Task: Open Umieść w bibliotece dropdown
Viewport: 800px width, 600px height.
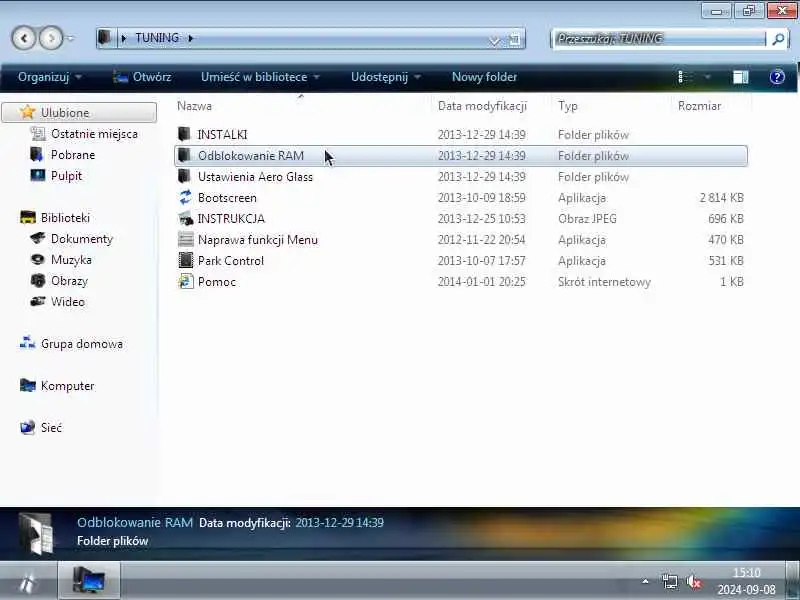Action: tap(260, 77)
